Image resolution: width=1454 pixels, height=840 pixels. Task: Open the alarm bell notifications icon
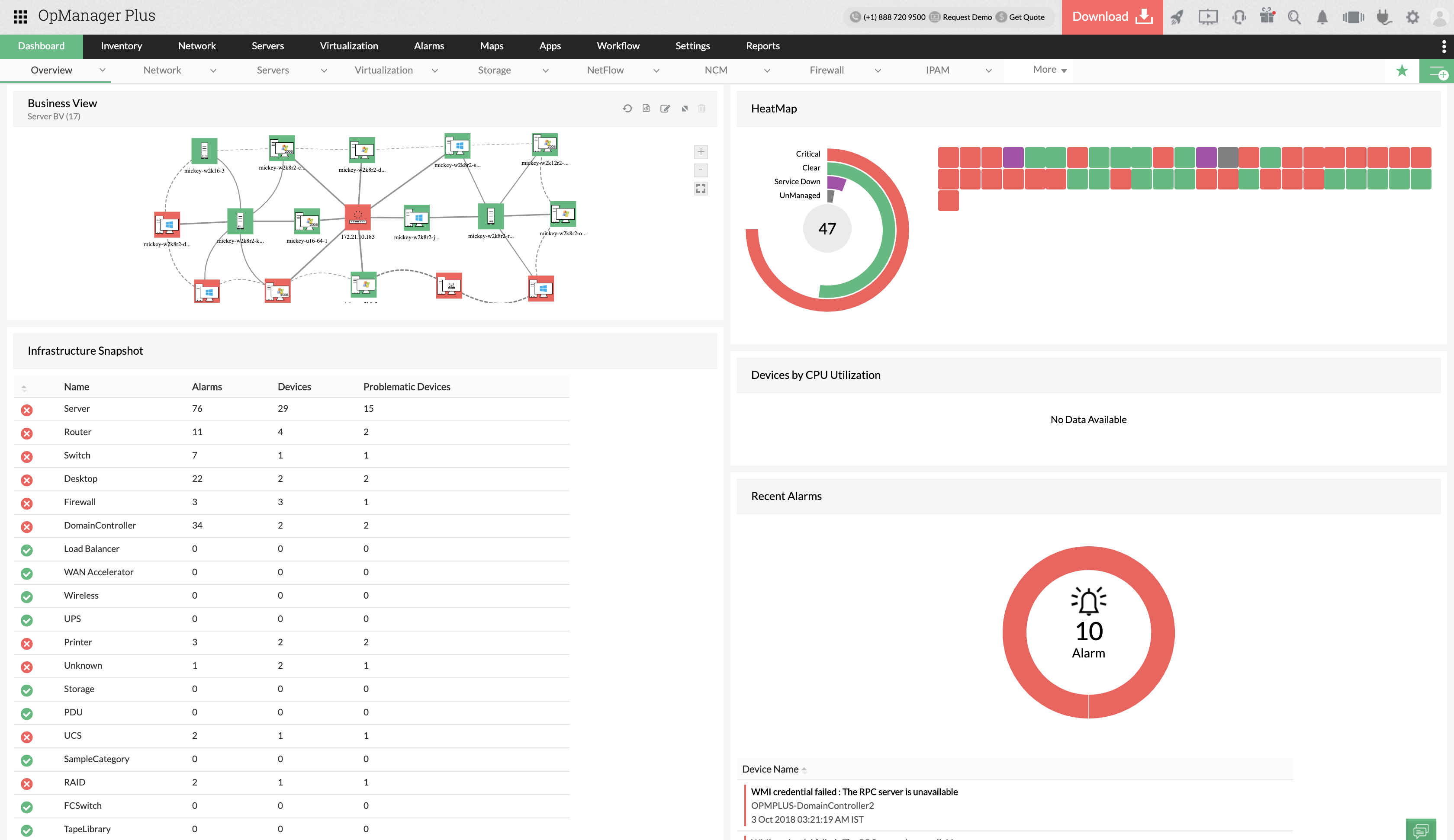[1322, 17]
